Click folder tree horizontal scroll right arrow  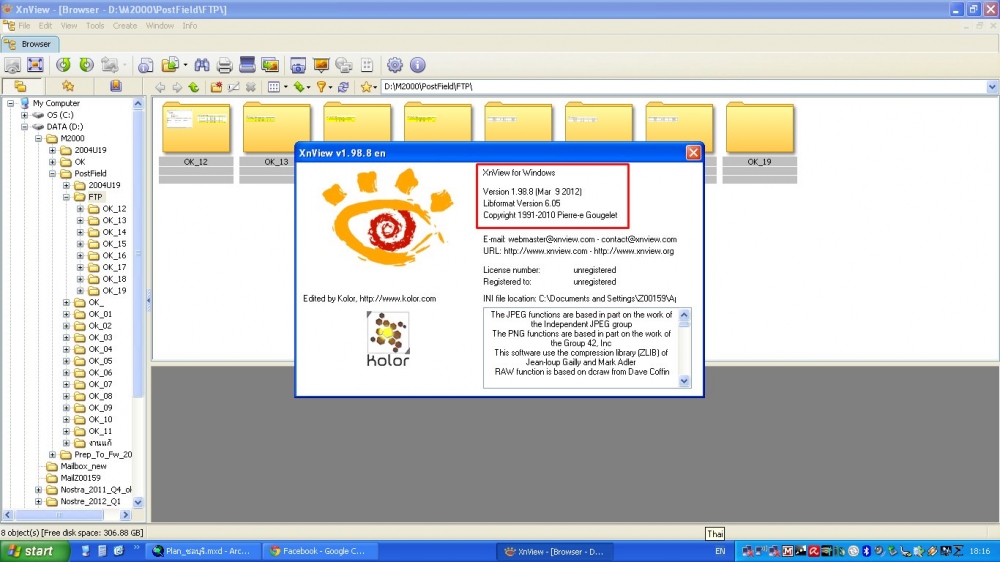pos(126,515)
